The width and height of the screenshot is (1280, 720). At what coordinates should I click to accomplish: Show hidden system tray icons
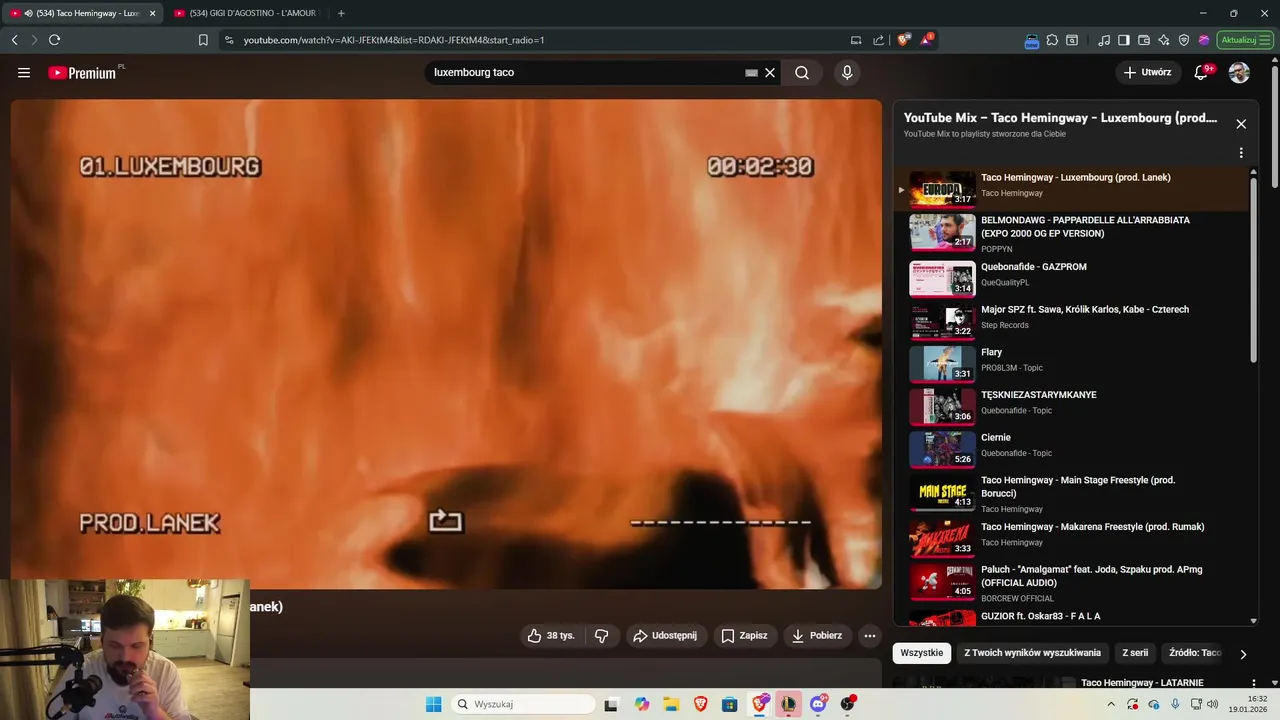[1113, 704]
